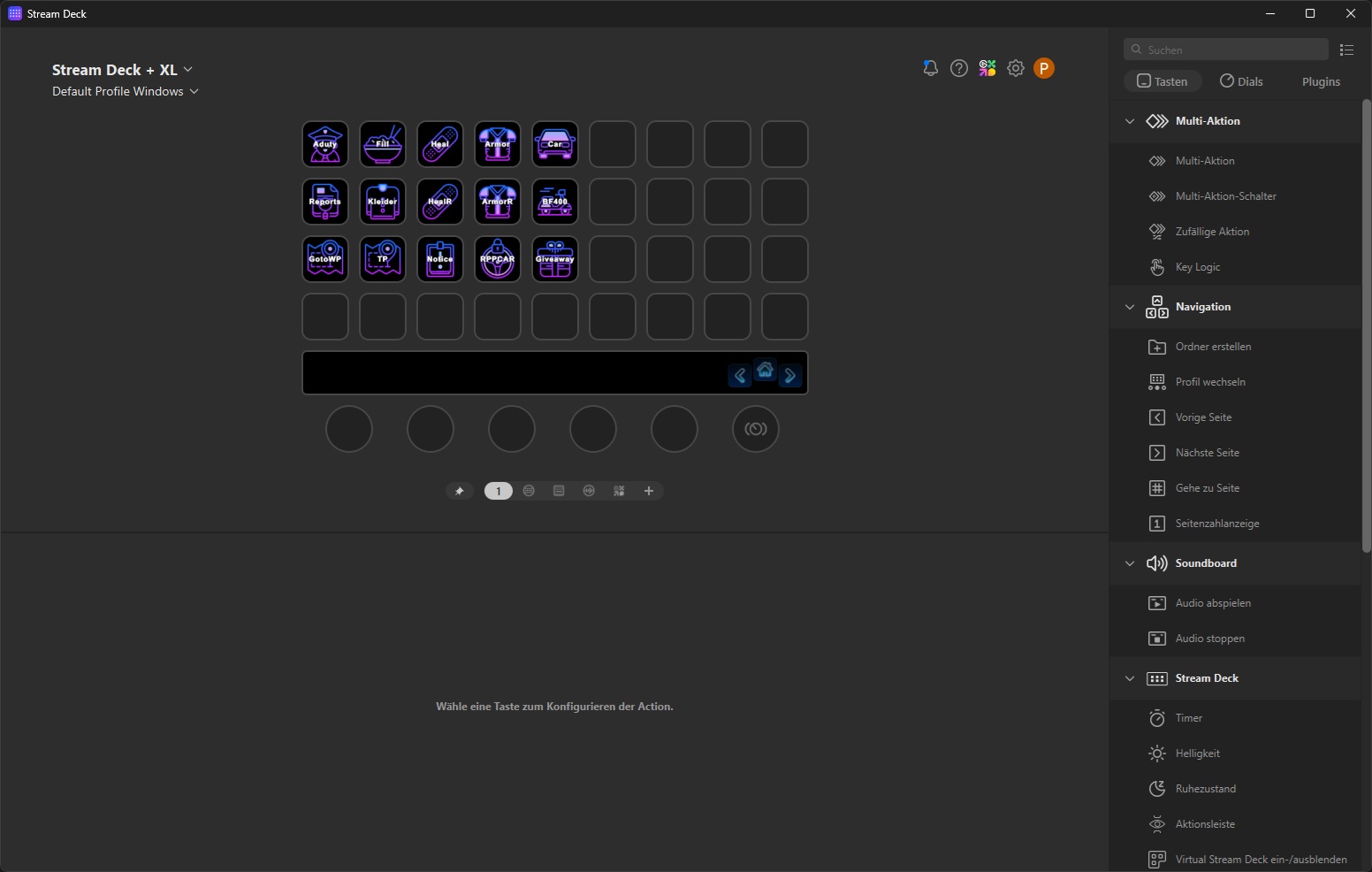Click the home icon on the touch strip
Image resolution: width=1372 pixels, height=872 pixels.
[766, 371]
